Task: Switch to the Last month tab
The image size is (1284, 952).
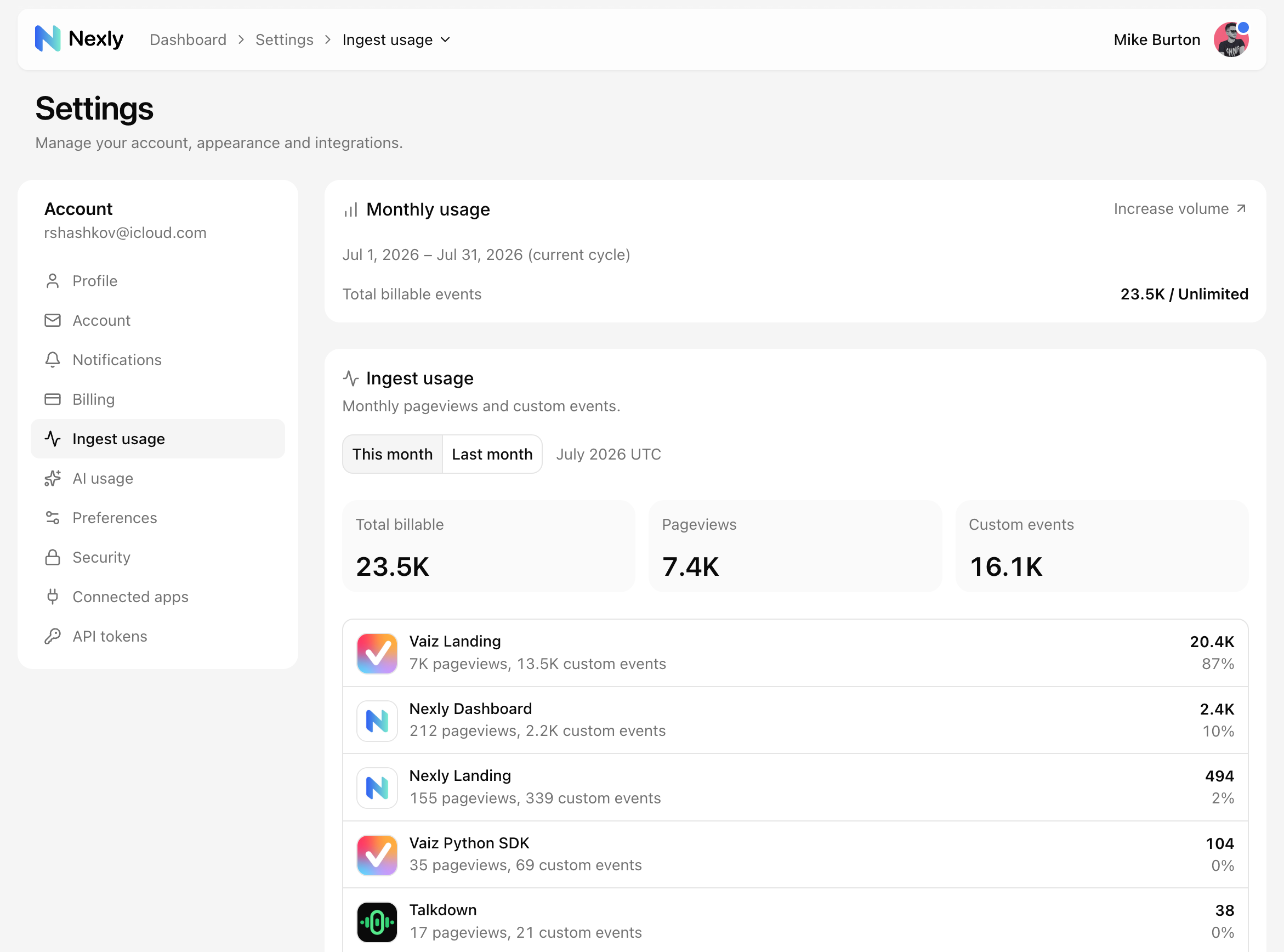Action: tap(492, 454)
